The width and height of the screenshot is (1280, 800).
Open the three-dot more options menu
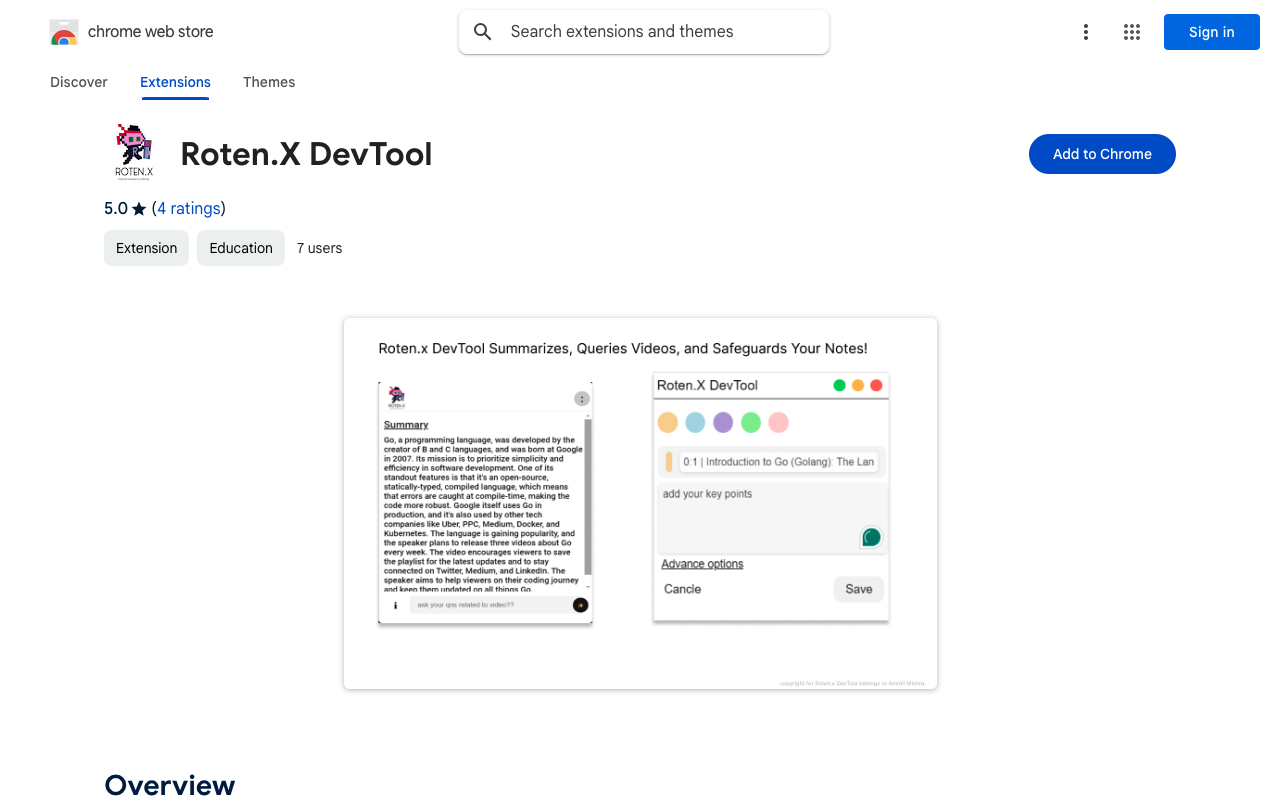coord(1086,32)
